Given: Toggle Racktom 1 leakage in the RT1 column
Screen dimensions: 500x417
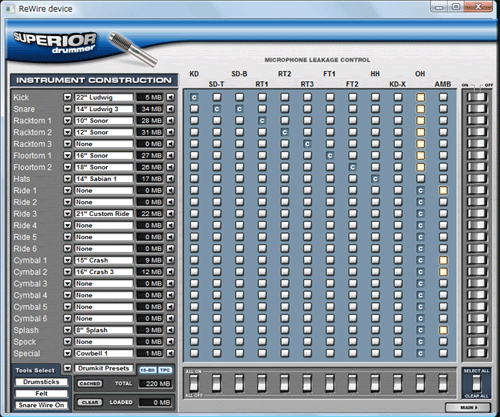Looking at the screenshot, I should coord(262,121).
